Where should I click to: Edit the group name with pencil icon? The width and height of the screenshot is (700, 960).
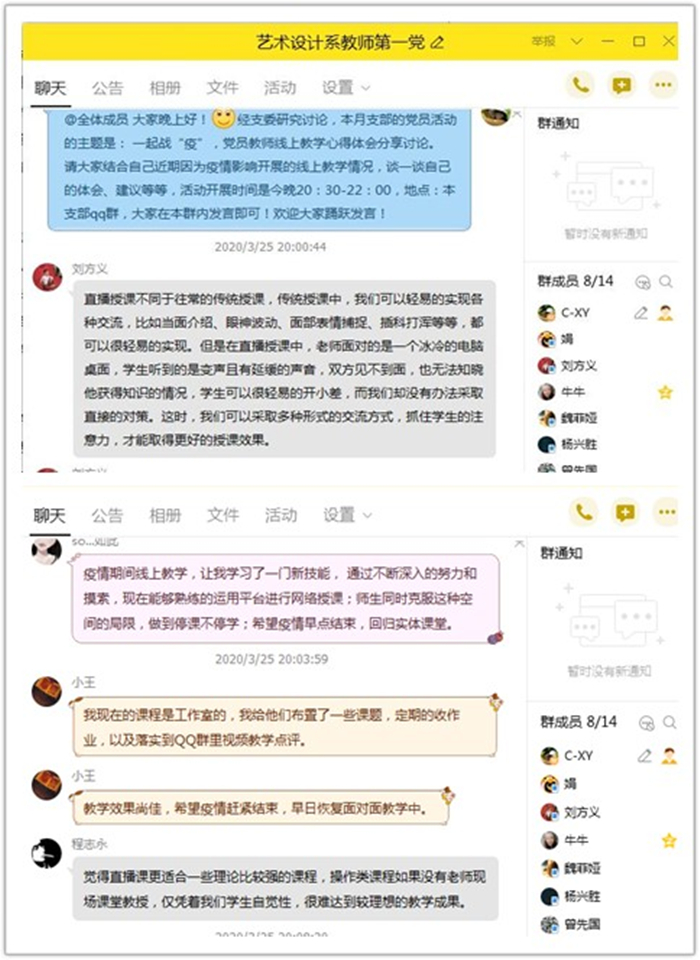pos(437,42)
